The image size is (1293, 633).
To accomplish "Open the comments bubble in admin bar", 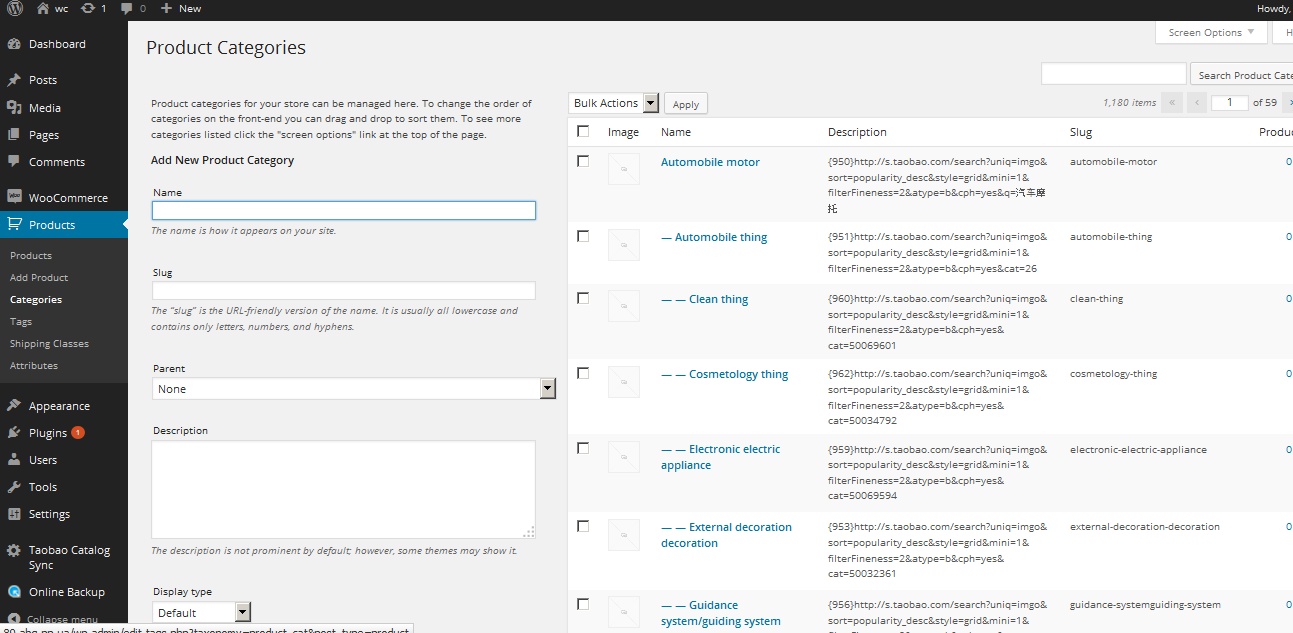I will coord(127,8).
